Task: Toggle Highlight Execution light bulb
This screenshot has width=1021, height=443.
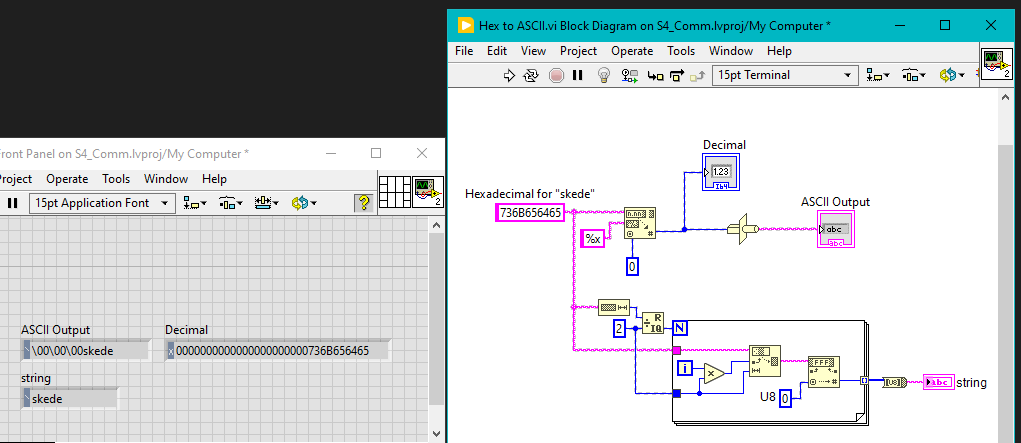Action: click(x=604, y=75)
